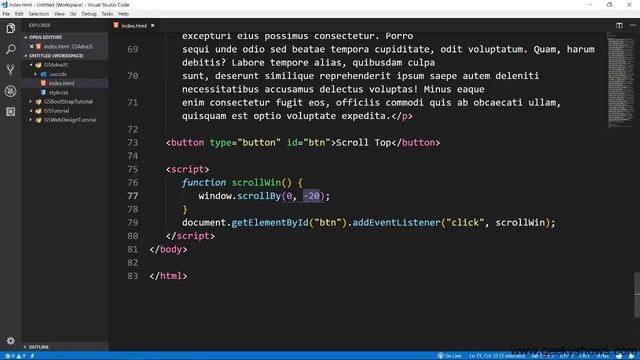The image size is (640, 360).
Task: Click line number 73 in the gutter
Action: [x=133, y=142]
